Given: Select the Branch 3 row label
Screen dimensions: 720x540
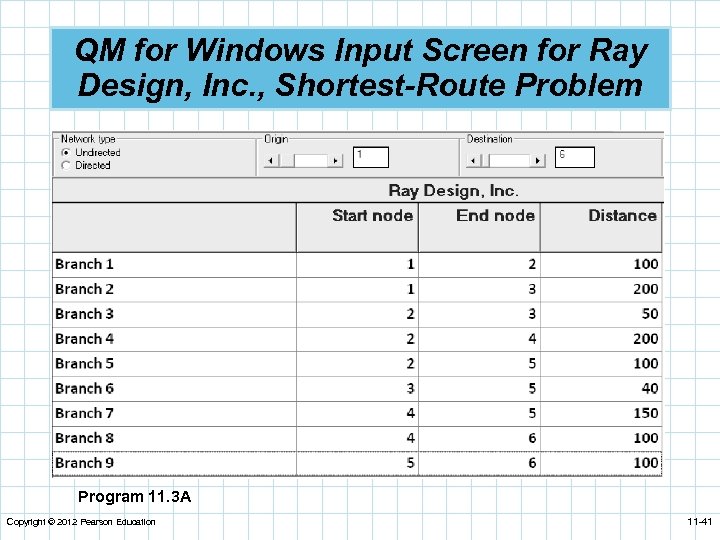Looking at the screenshot, I should [174, 314].
